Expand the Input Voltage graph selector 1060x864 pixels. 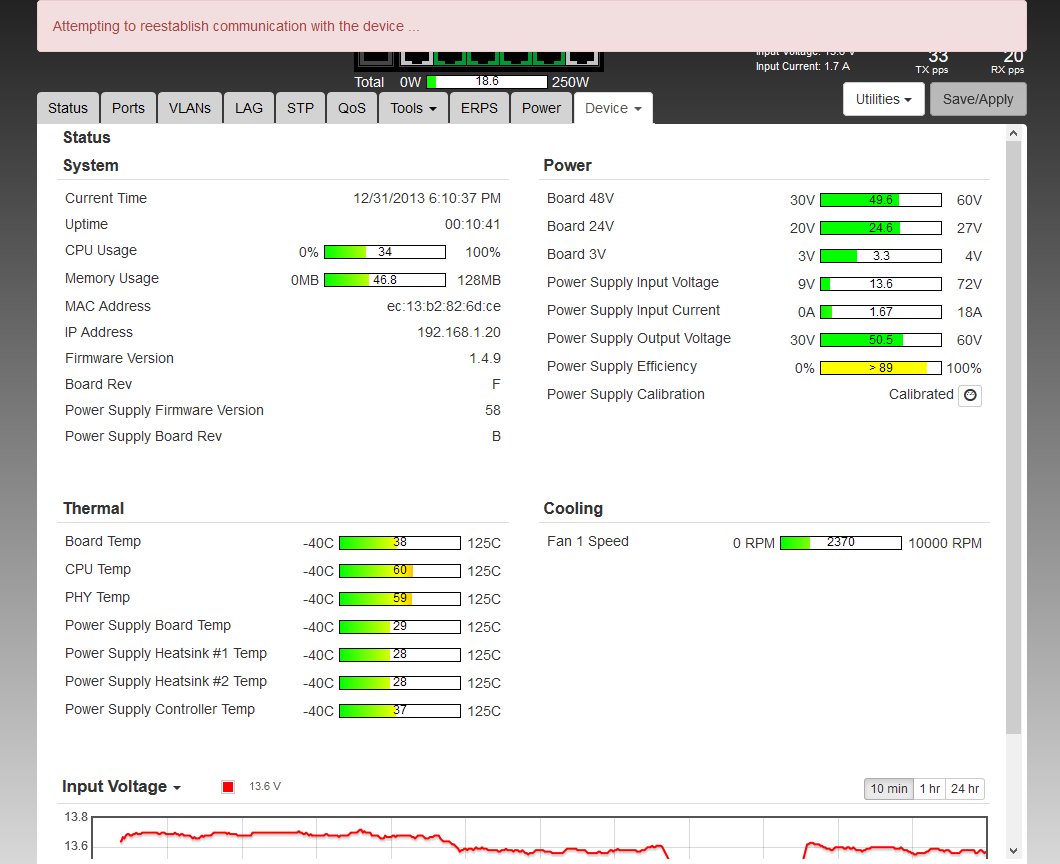[x=122, y=787]
